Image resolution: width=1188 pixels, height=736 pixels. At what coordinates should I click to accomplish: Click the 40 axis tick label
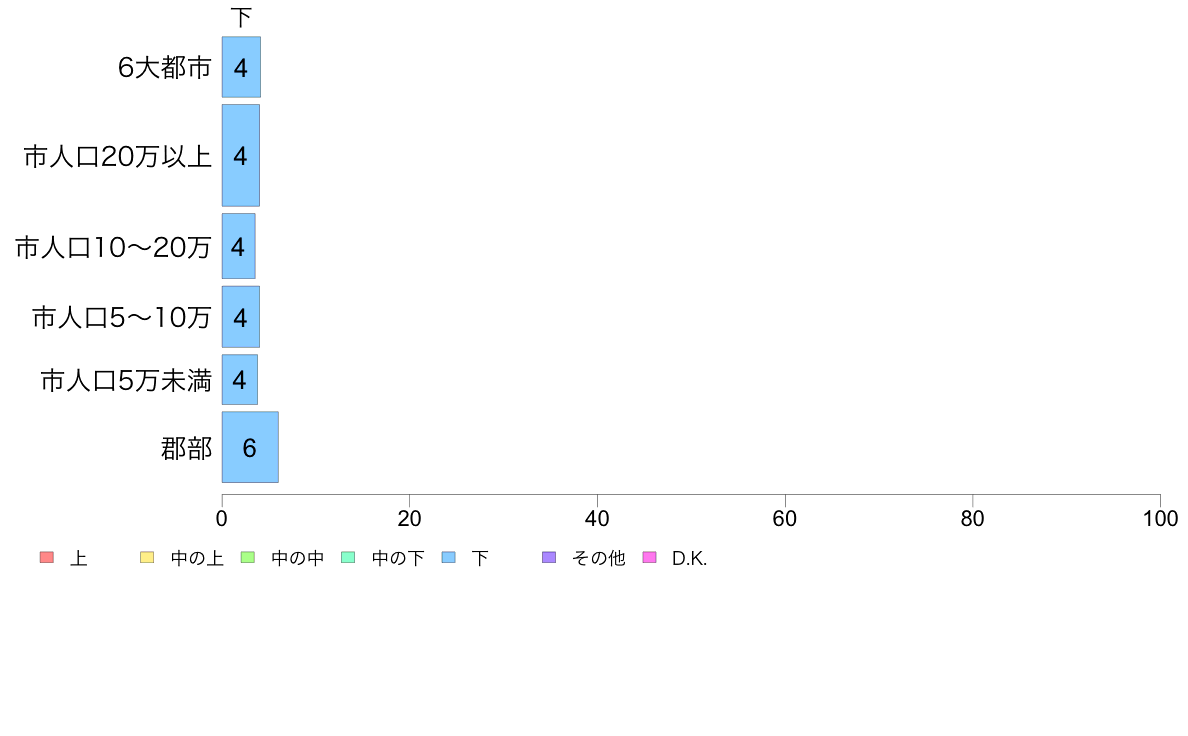tap(597, 518)
